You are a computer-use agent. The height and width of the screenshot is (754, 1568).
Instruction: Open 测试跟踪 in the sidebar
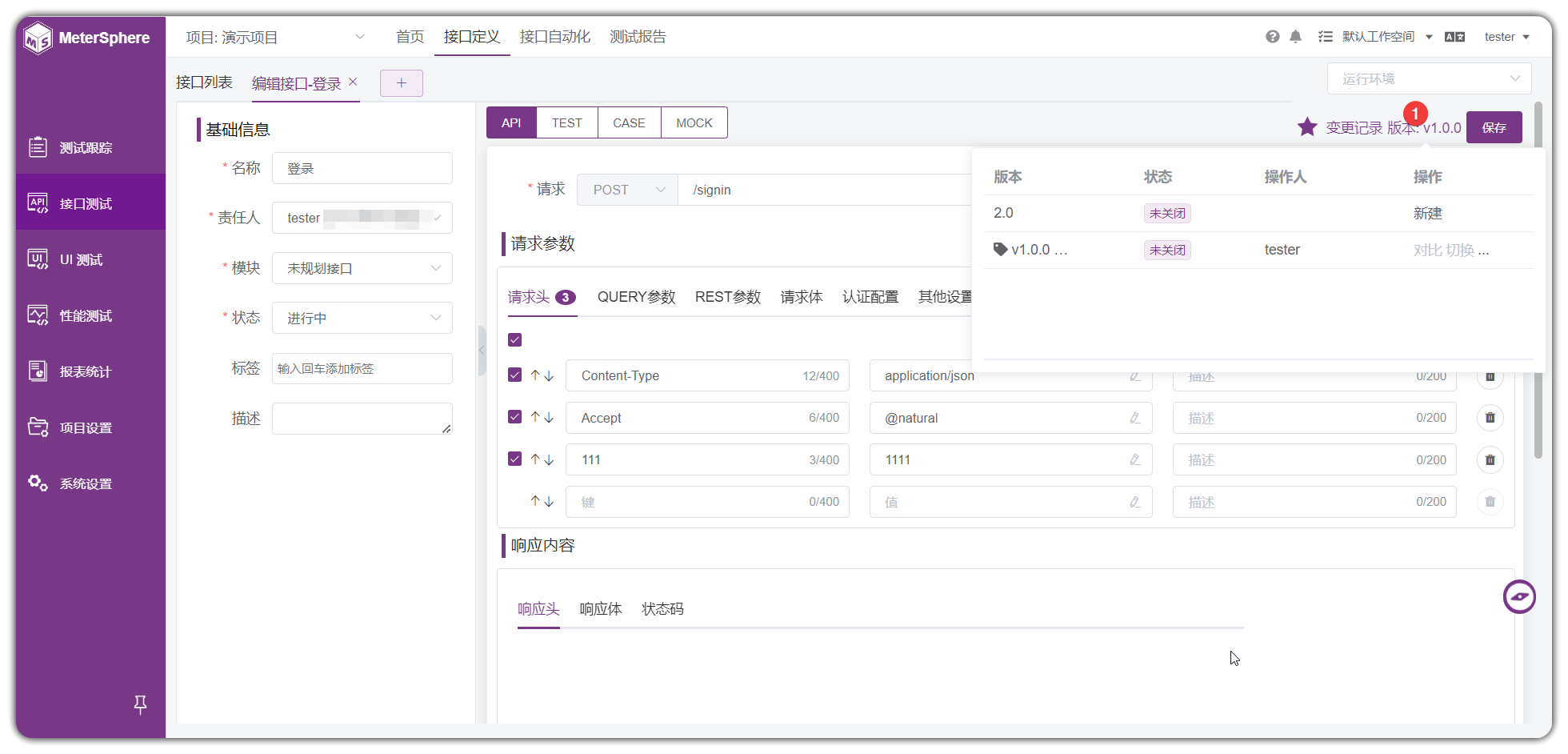90,147
